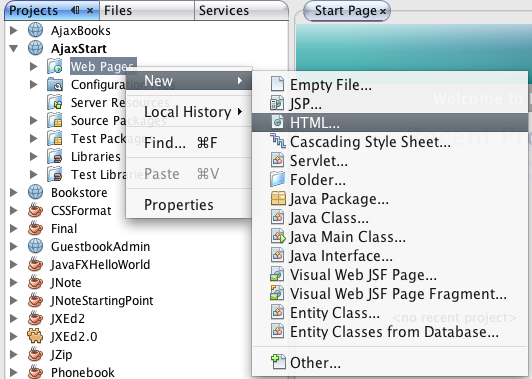Click the Empty File page icon
This screenshot has height=379, width=532.
tap(277, 84)
